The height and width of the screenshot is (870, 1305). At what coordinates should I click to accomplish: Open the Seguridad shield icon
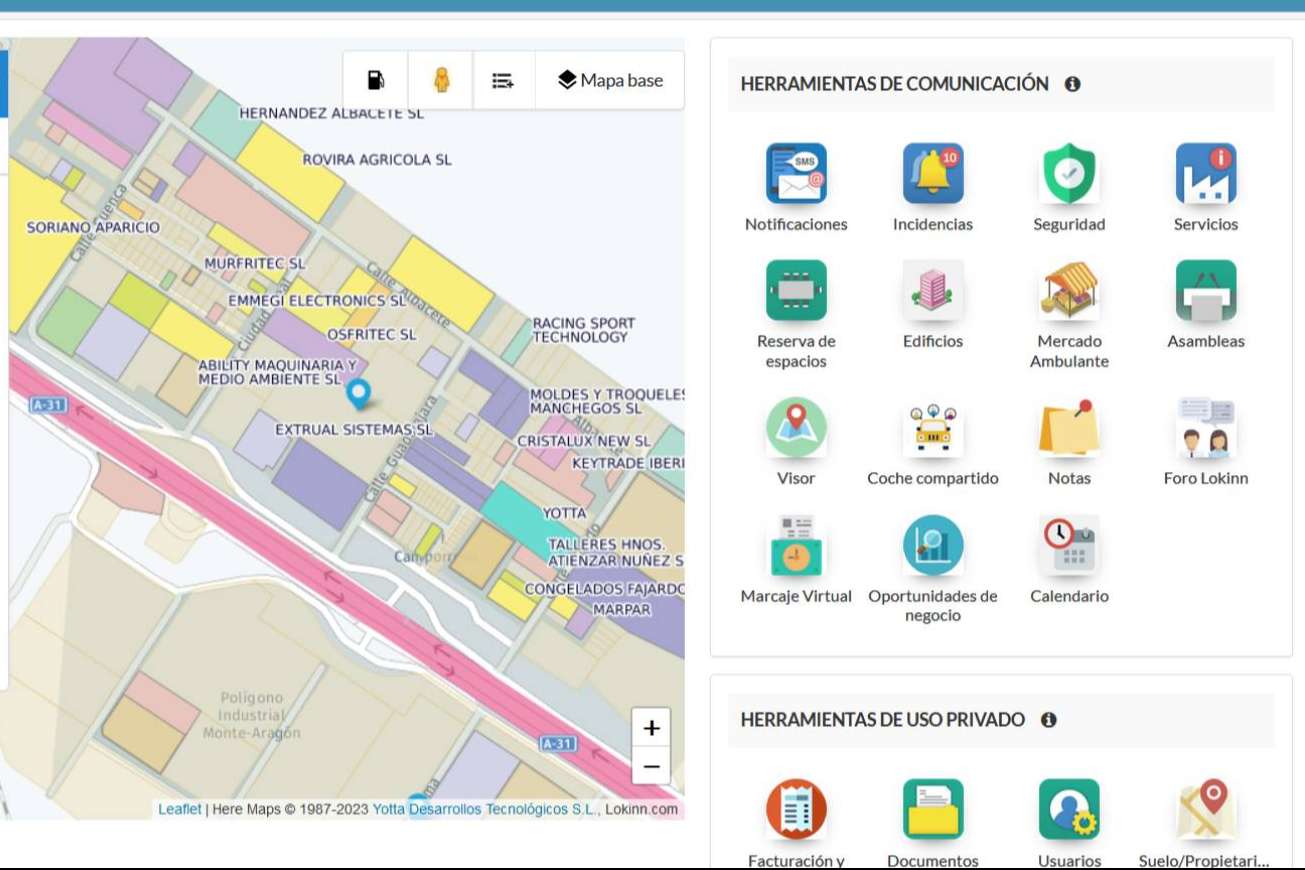click(x=1069, y=174)
